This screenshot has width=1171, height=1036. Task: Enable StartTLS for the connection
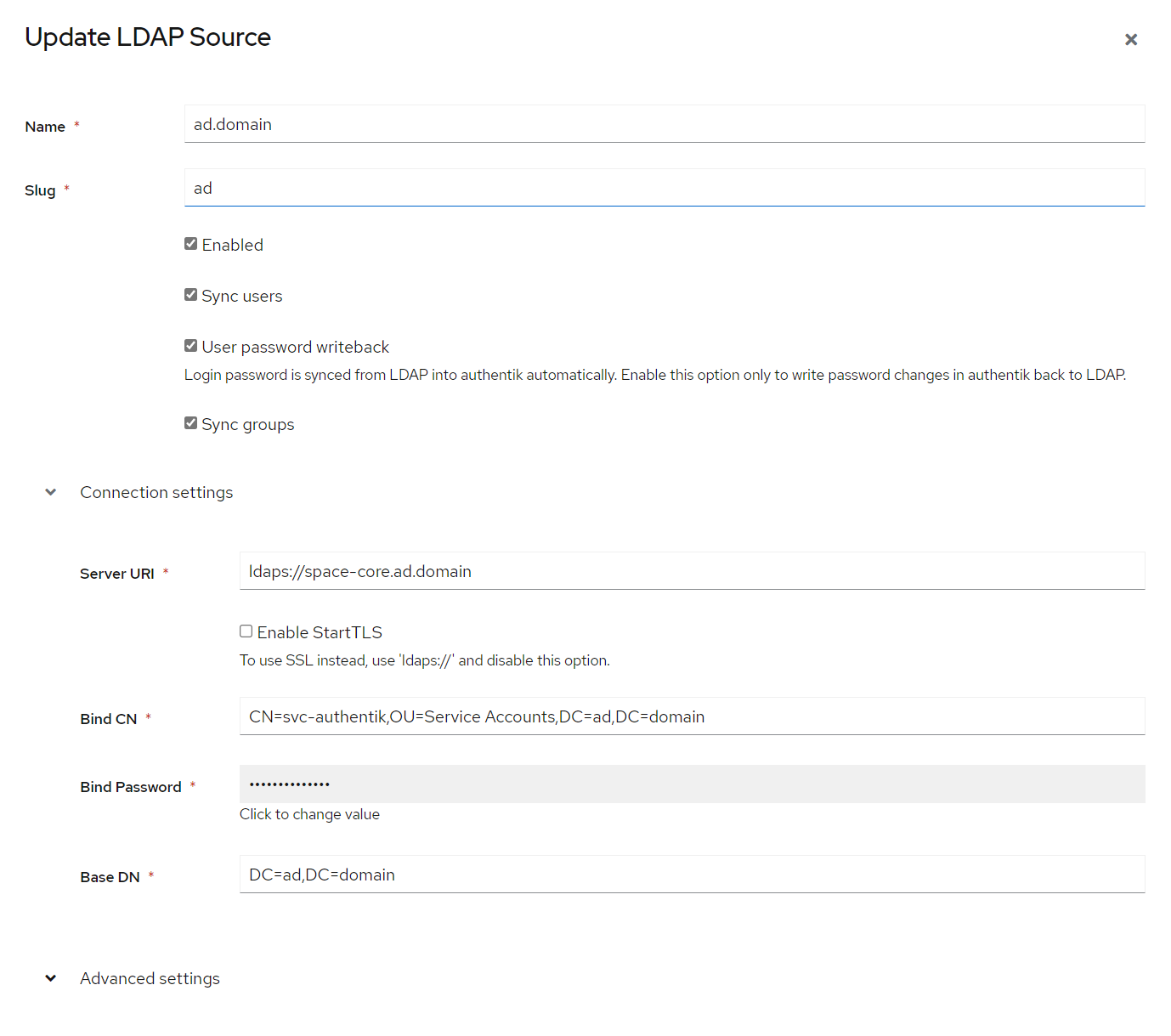click(x=246, y=631)
